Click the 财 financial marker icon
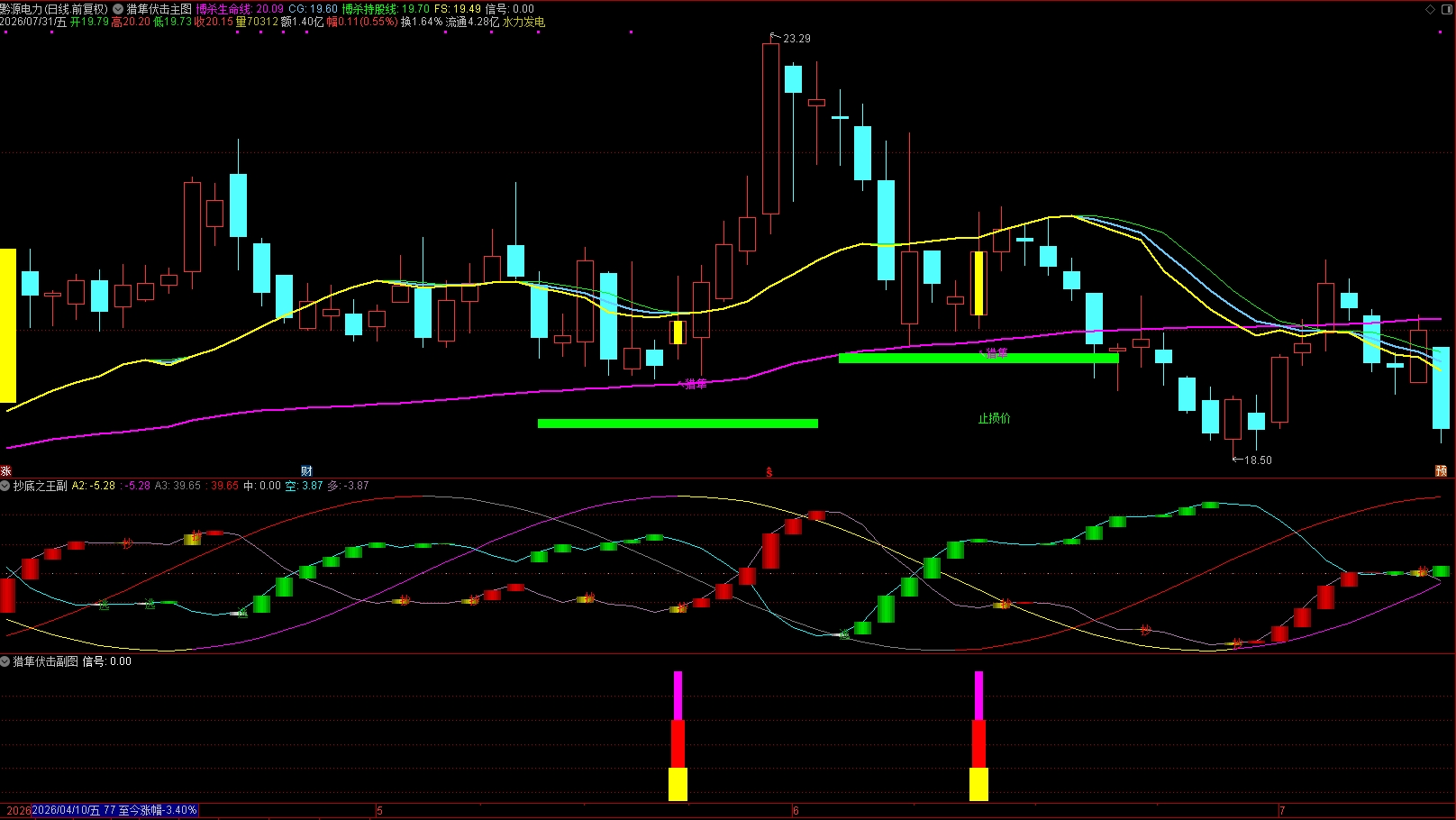 pos(306,471)
